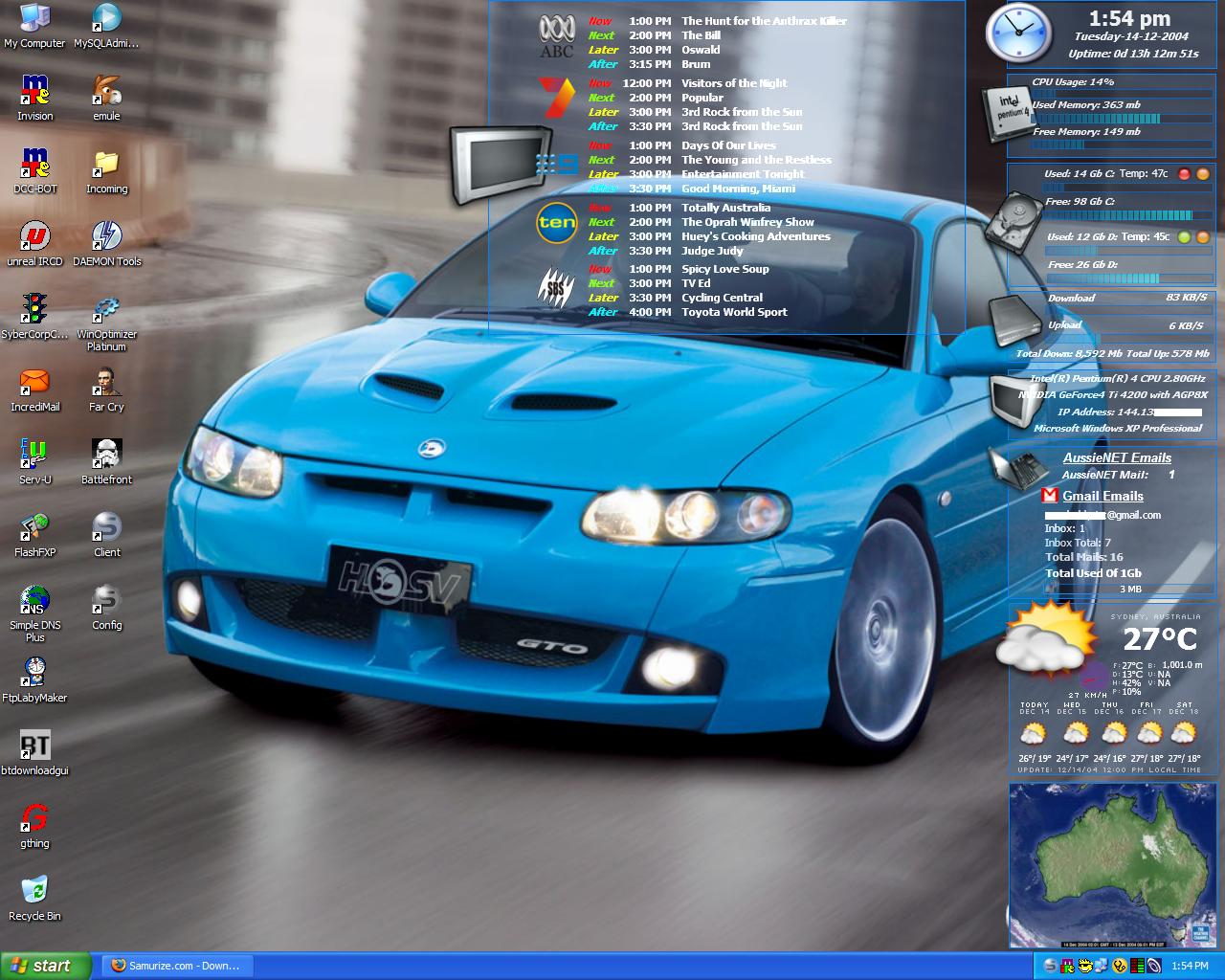This screenshot has height=980, width=1225.
Task: Click the sunglasses smiley tray icon
Action: [1085, 966]
